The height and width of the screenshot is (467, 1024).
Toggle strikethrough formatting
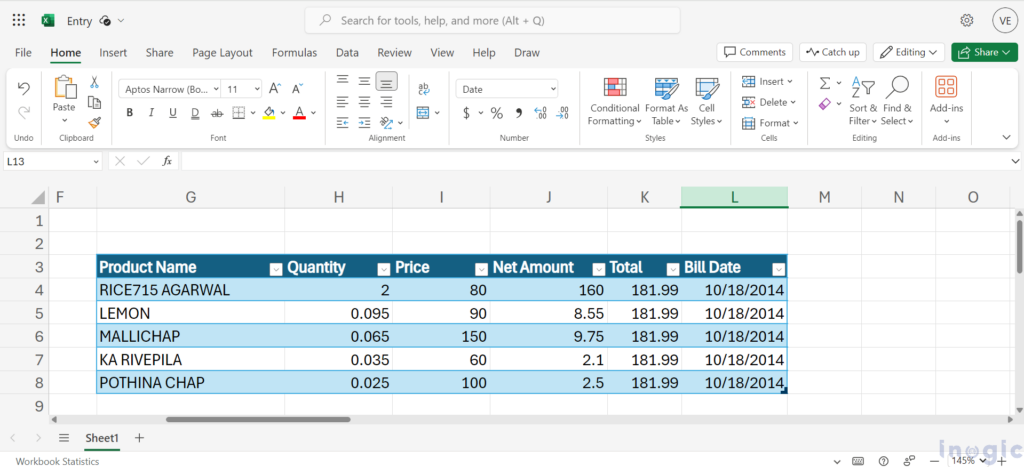217,113
